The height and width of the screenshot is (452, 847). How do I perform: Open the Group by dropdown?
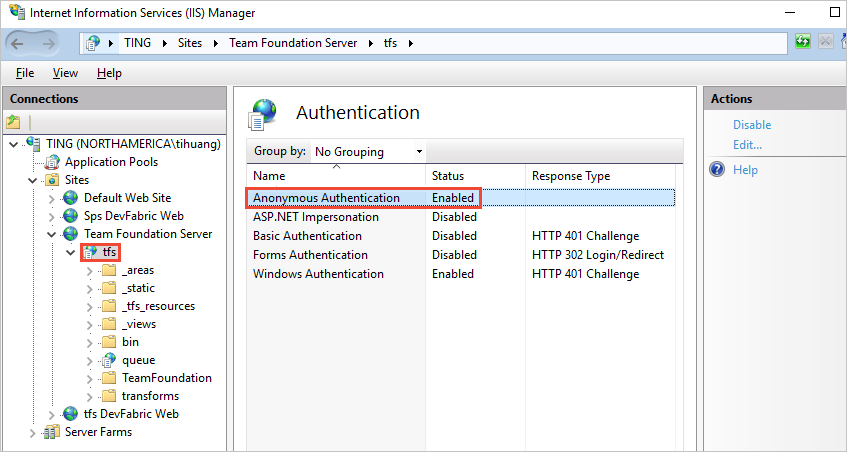368,152
